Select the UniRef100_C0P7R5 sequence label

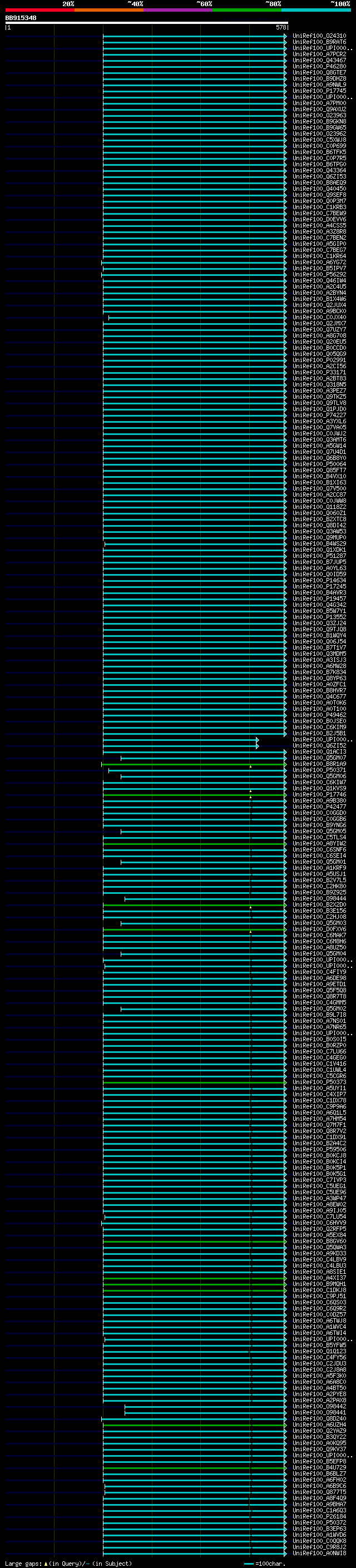pyautogui.click(x=319, y=159)
